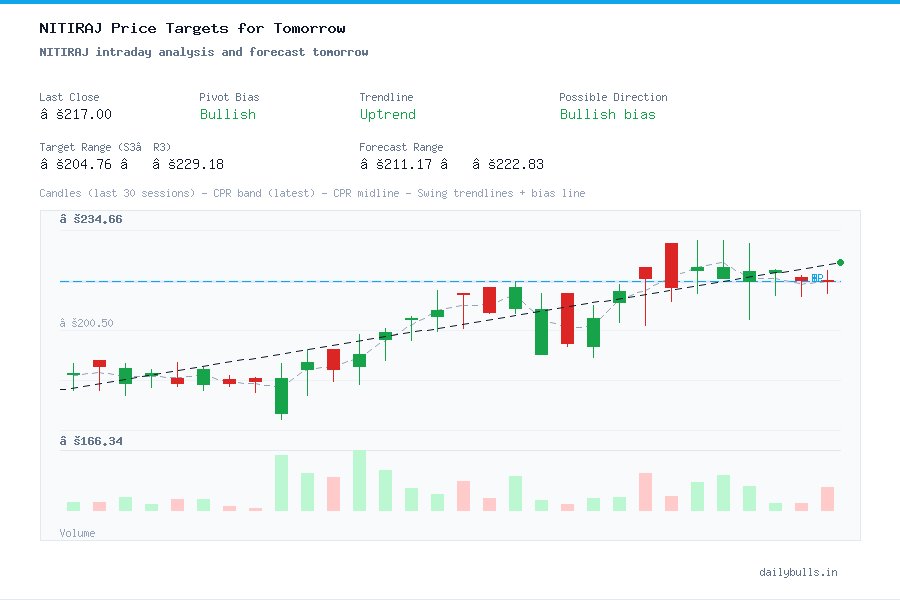This screenshot has width=900, height=600.
Task: Select the green forecast dot marker
Action: click(839, 262)
